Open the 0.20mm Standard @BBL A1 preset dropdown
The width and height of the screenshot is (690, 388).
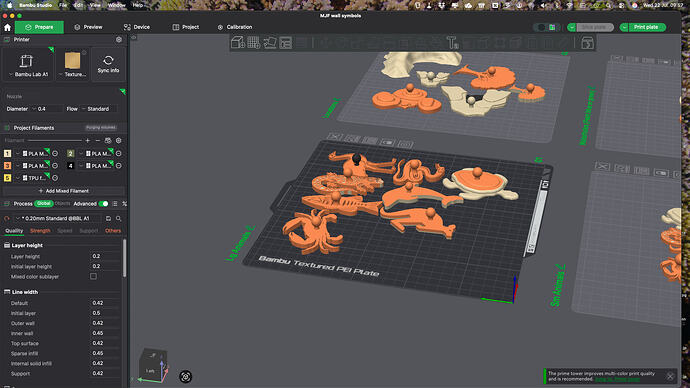(58, 218)
